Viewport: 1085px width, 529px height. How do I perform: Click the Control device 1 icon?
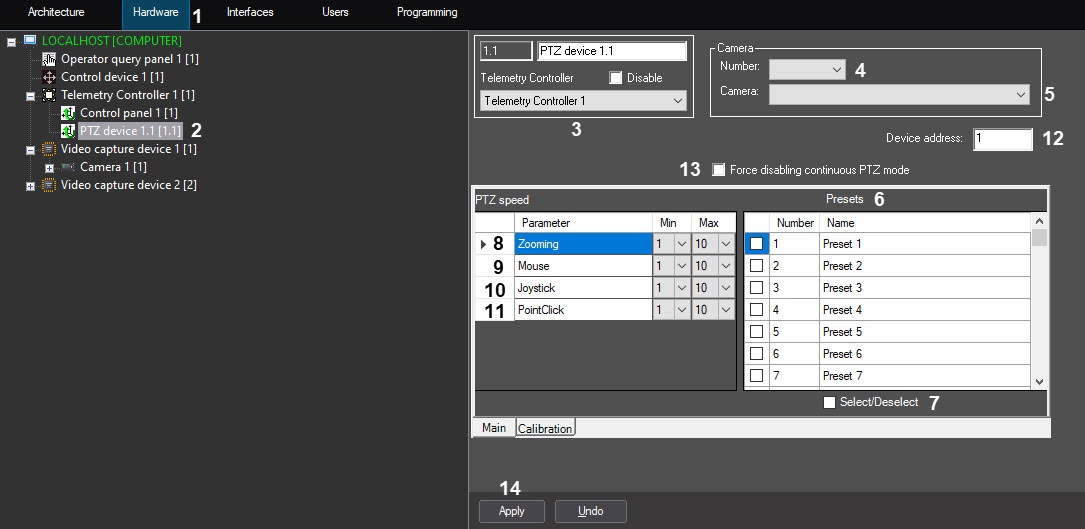click(x=49, y=77)
